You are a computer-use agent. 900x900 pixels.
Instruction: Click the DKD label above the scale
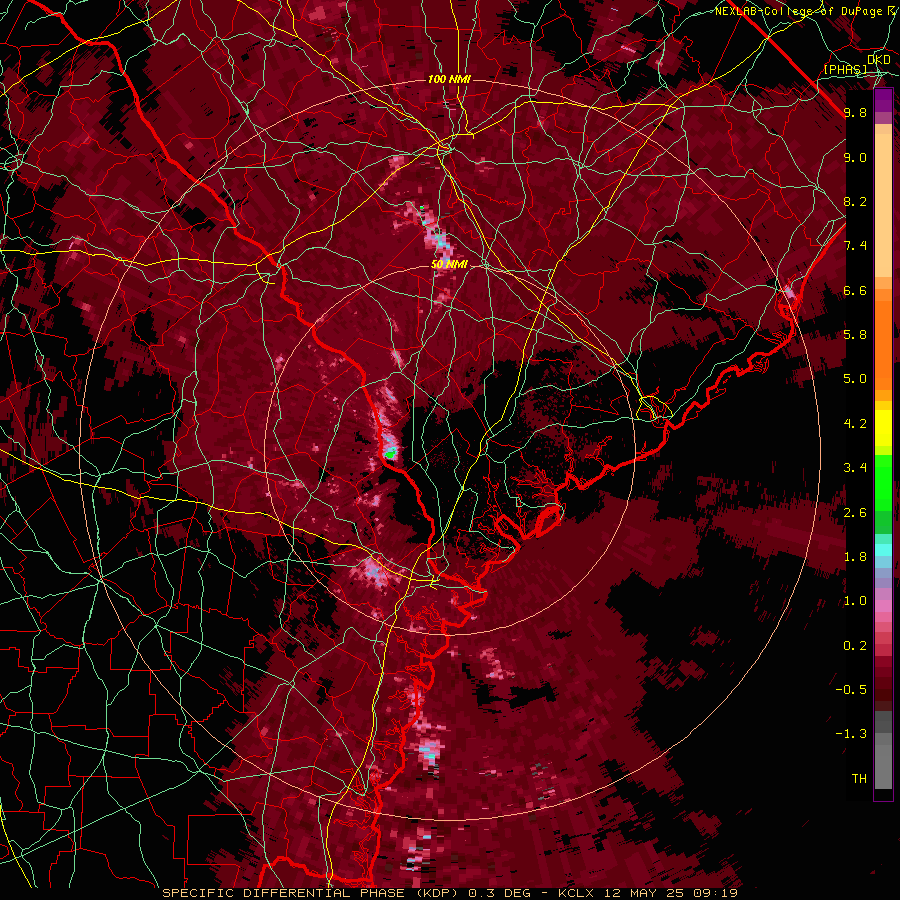(x=878, y=60)
